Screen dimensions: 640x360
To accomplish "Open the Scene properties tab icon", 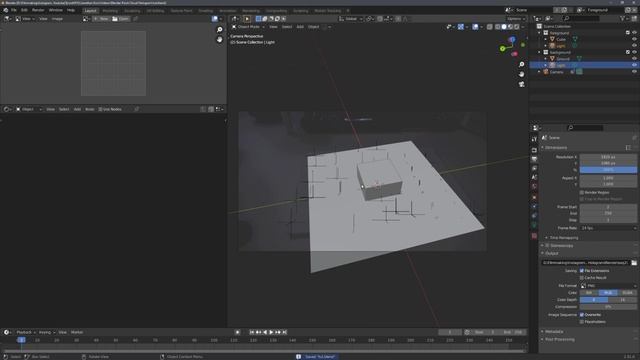I will 534,177.
